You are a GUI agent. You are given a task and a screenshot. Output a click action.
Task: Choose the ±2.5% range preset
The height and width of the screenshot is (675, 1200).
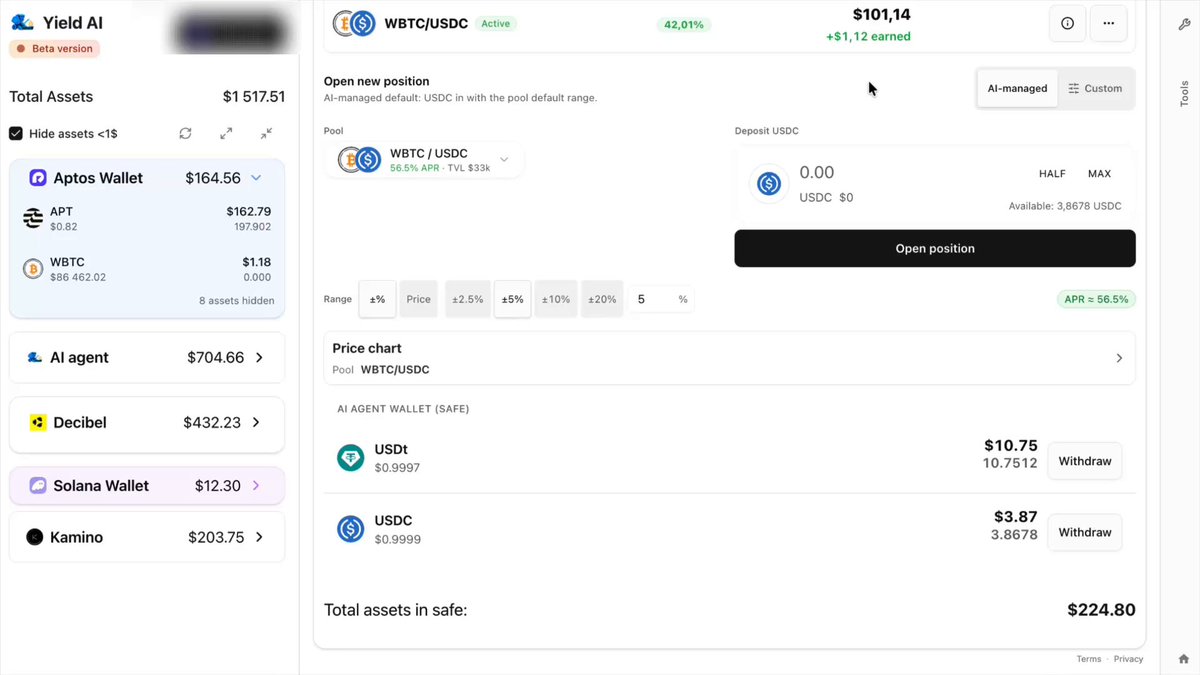click(x=468, y=299)
